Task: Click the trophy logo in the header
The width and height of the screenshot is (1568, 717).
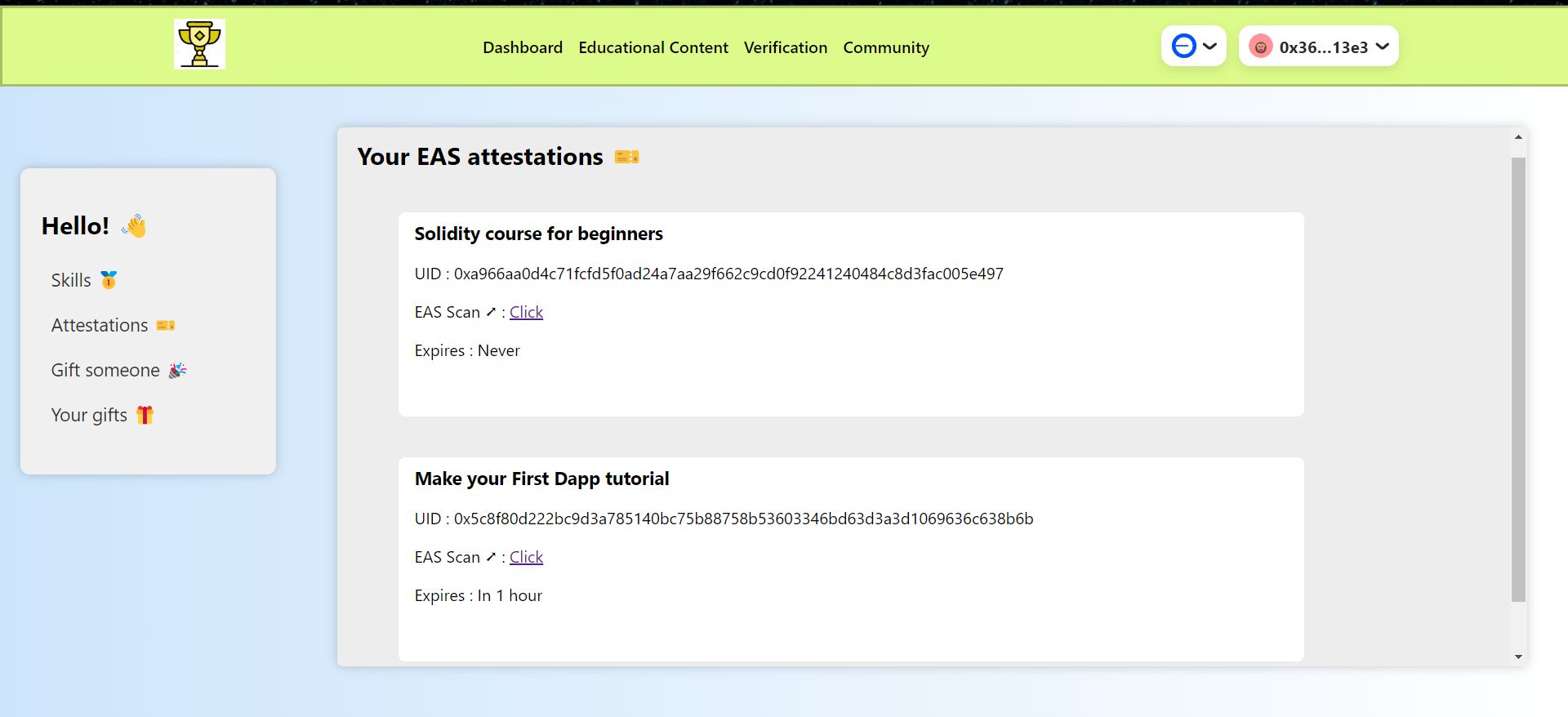Action: (199, 44)
